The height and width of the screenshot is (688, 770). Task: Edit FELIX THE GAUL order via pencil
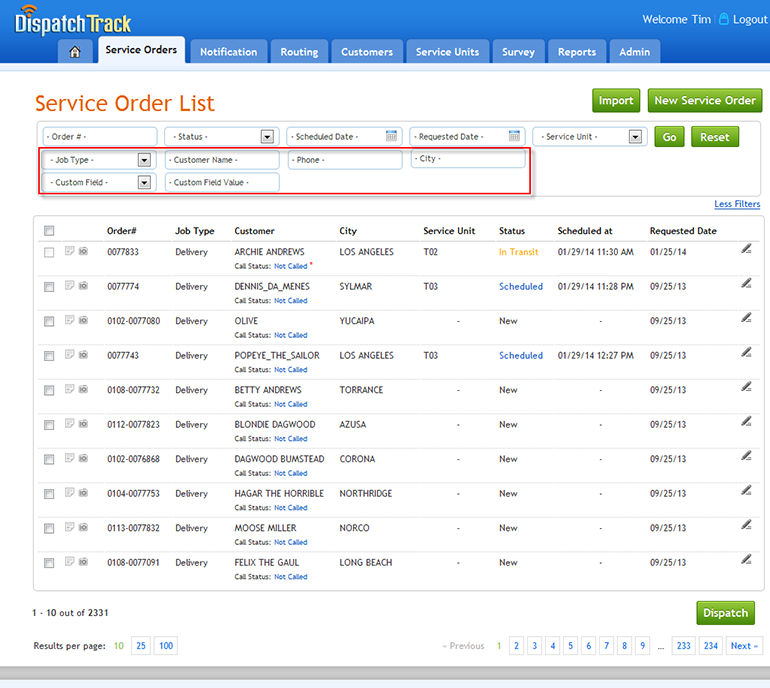coord(746,560)
